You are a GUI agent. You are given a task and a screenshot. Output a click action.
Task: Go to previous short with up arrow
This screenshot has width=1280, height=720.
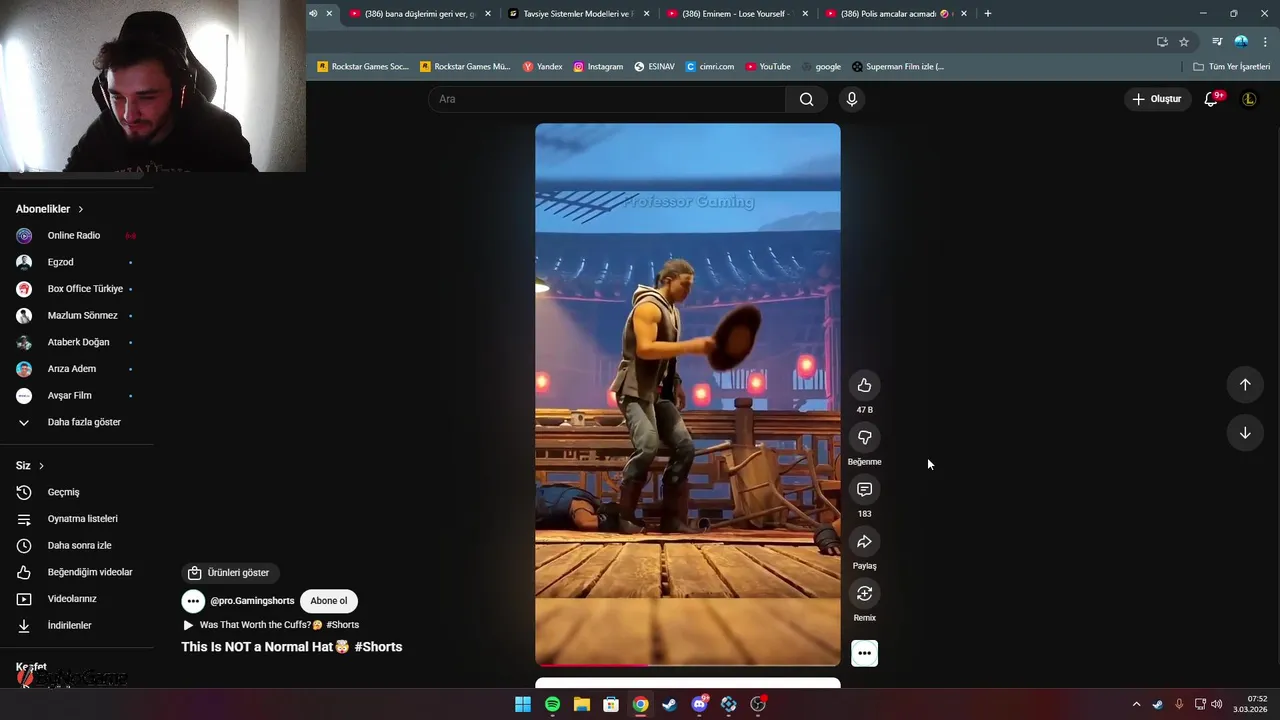point(1245,384)
